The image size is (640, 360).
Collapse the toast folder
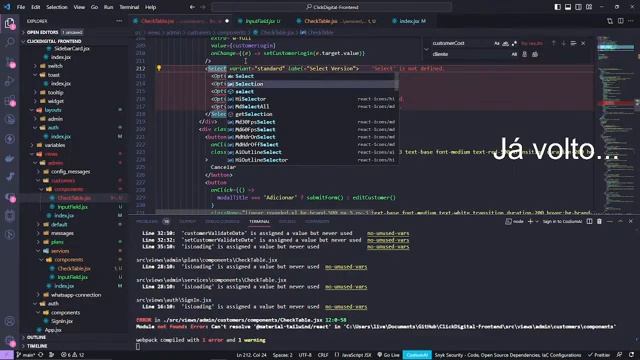tap(53, 75)
